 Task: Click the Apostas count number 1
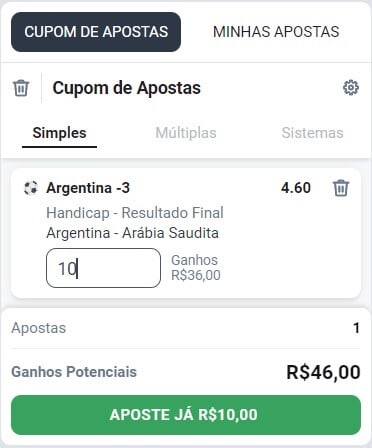tap(356, 328)
